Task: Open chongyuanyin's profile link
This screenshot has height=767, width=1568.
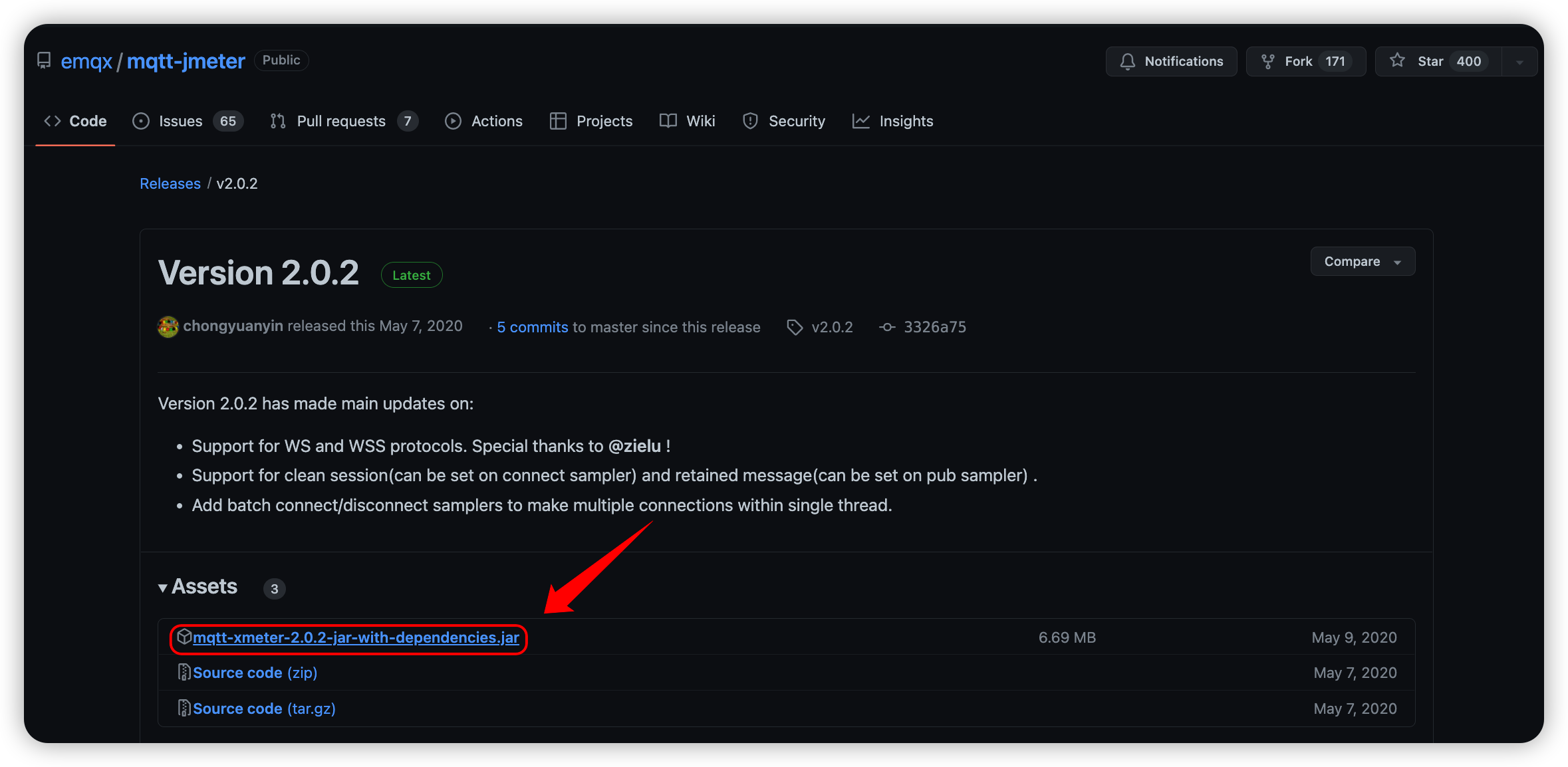Action: (233, 326)
